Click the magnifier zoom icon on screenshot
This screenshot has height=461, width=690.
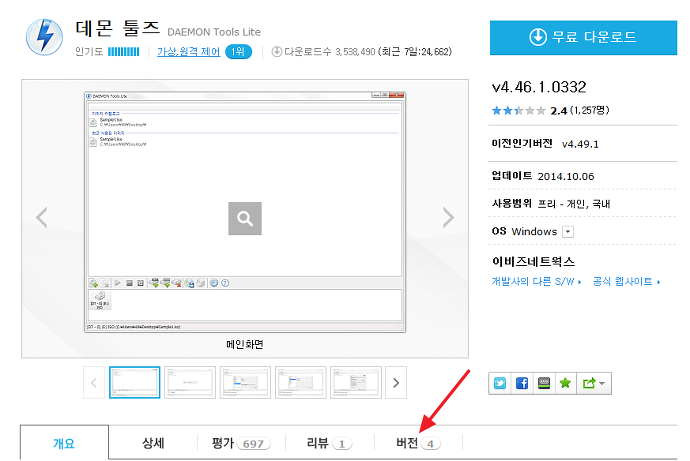[x=245, y=218]
